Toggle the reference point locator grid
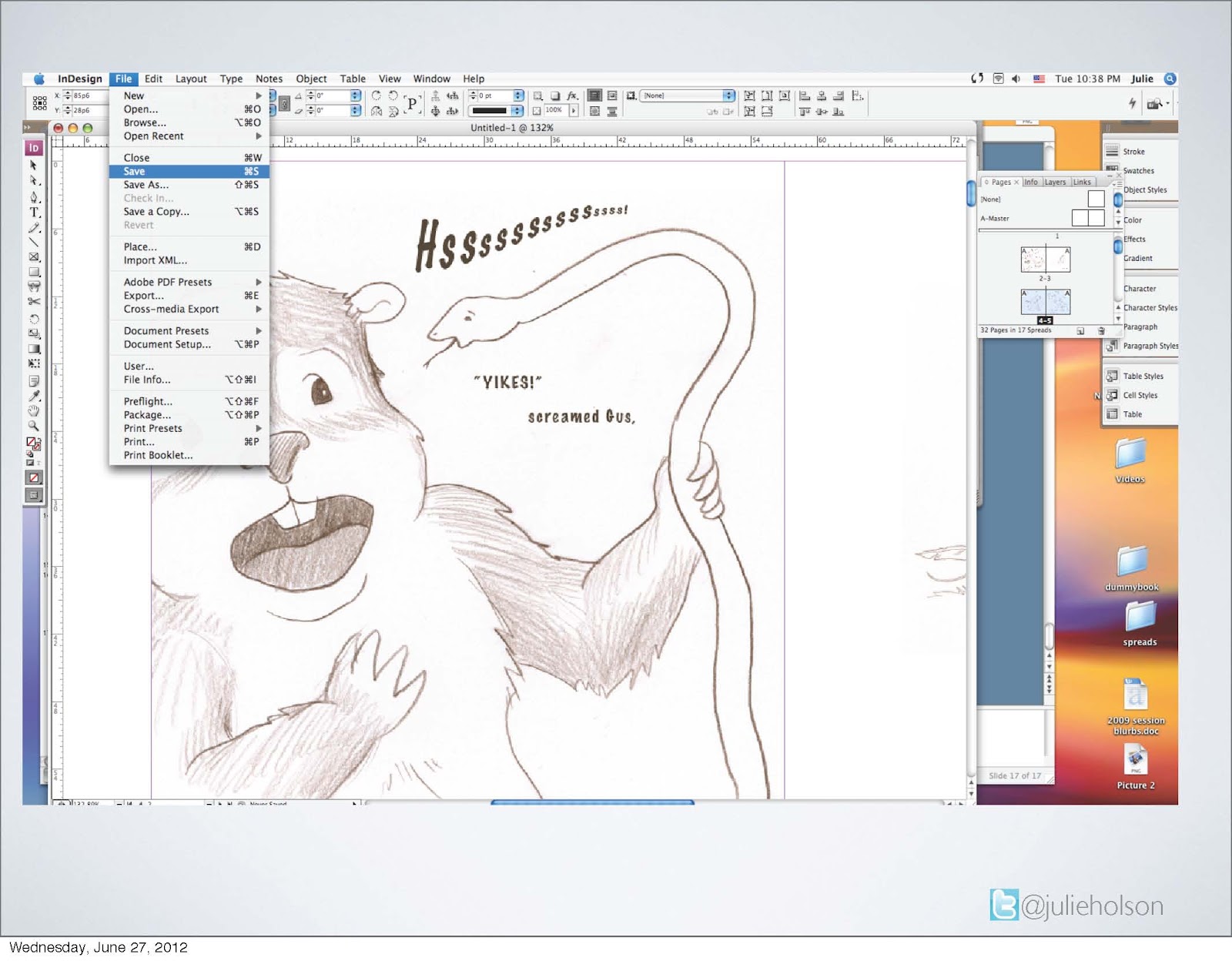 click(40, 103)
